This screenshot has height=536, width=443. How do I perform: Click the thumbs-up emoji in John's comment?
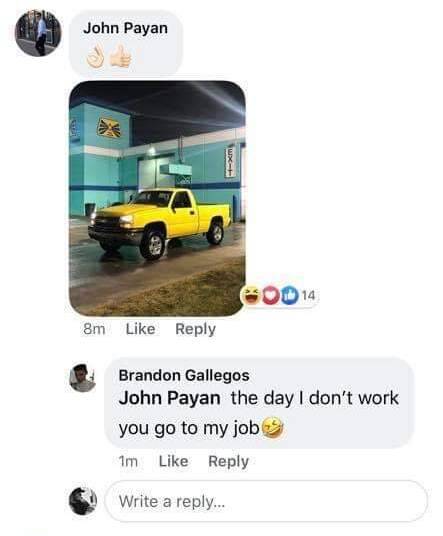coord(120,56)
